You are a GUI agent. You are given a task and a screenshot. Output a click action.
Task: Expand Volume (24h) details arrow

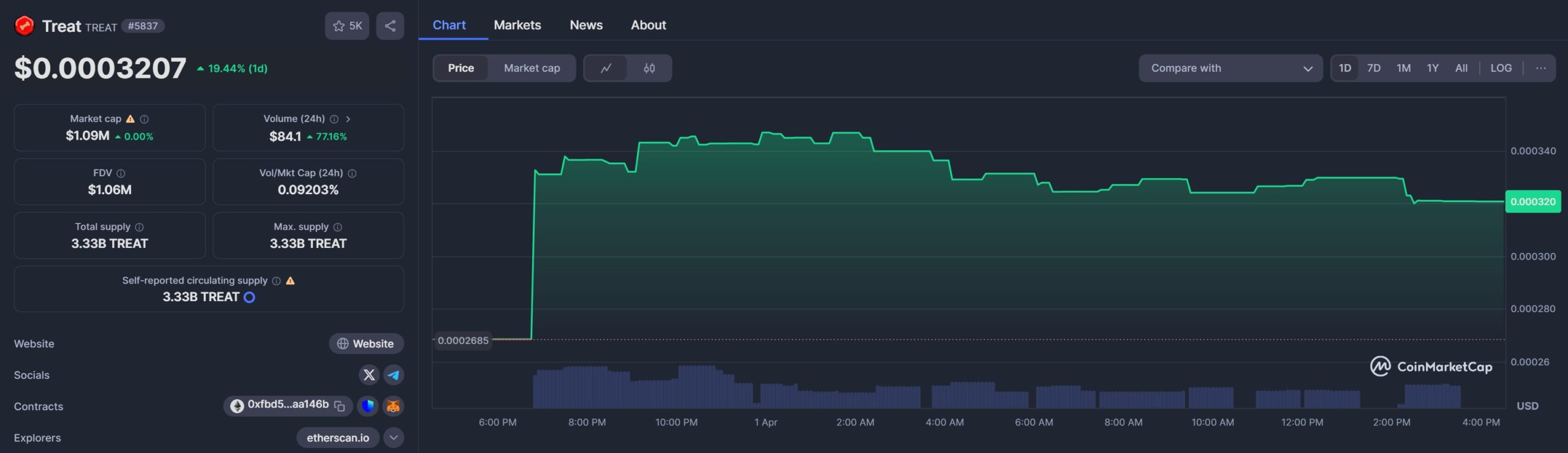[x=348, y=119]
